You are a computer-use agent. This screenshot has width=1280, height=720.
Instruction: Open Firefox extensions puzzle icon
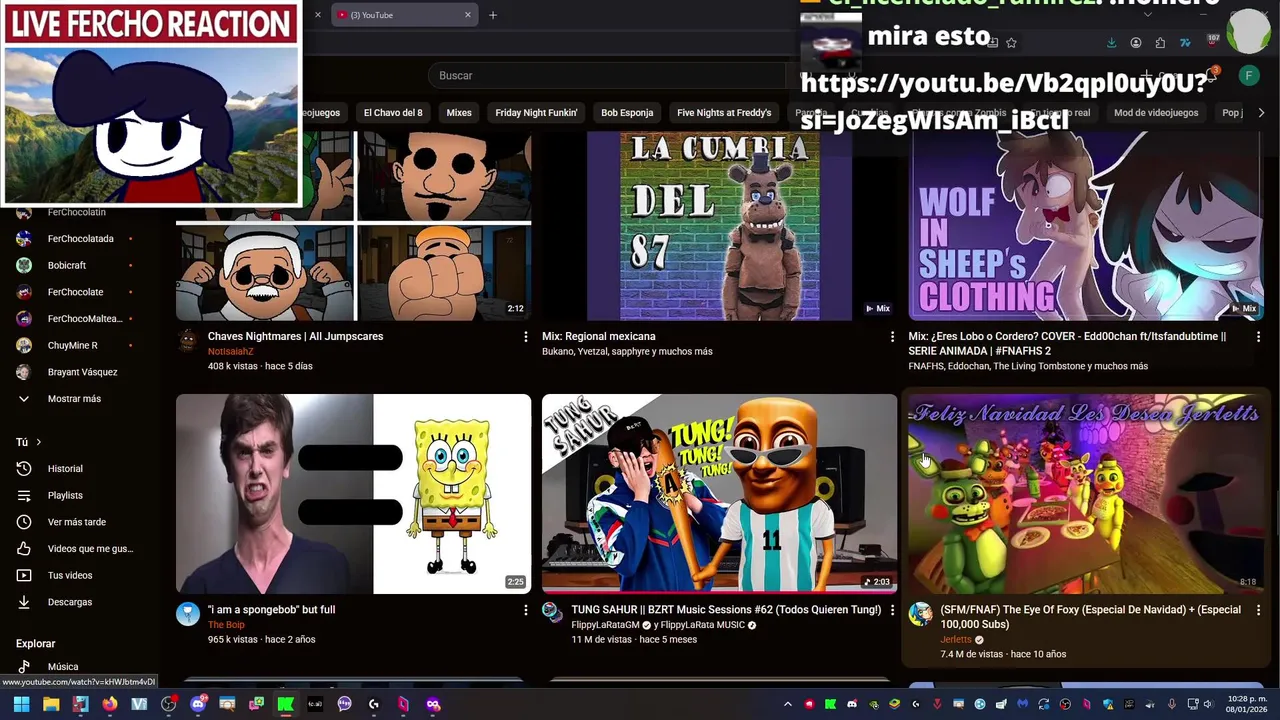coord(1160,43)
